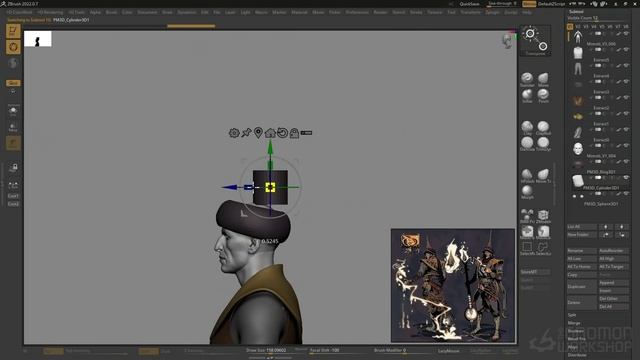Screen dimensions: 640x360
Task: Click the List All button
Action: click(582, 227)
